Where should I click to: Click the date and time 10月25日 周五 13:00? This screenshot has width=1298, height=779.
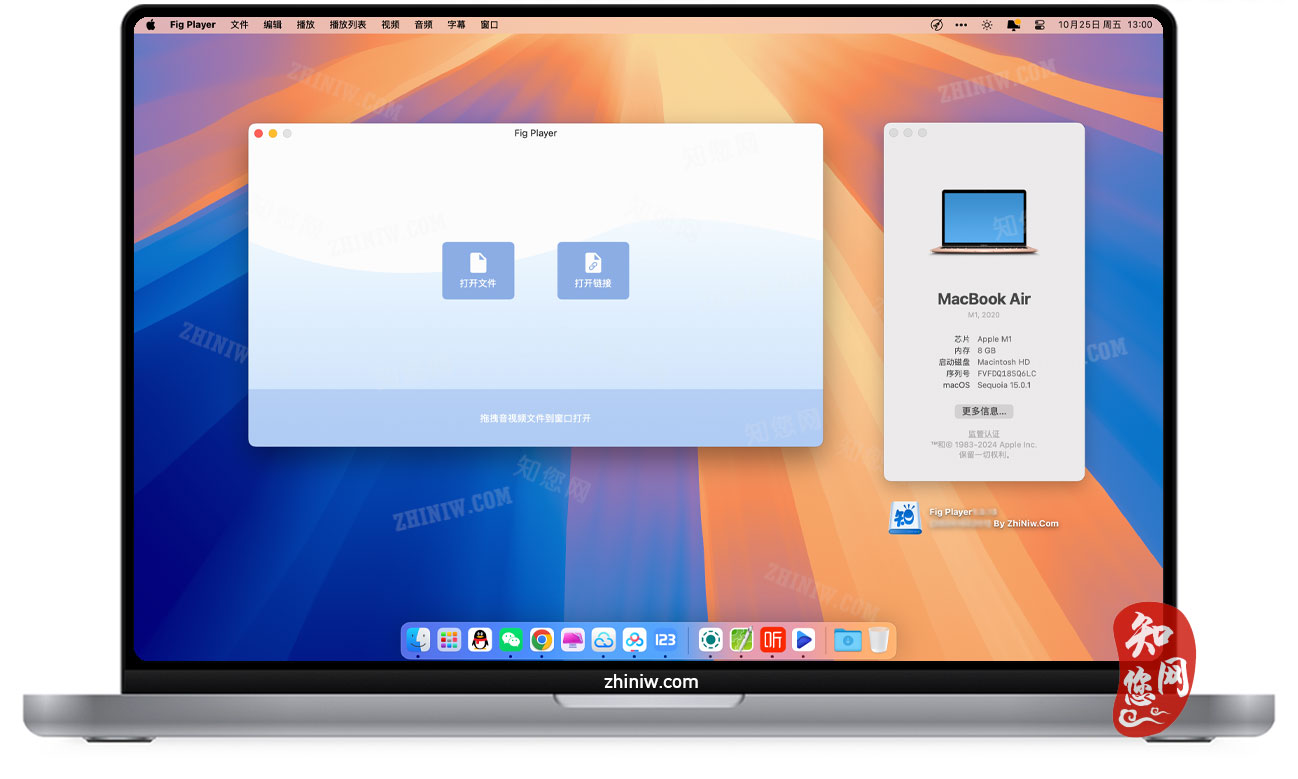click(1105, 25)
